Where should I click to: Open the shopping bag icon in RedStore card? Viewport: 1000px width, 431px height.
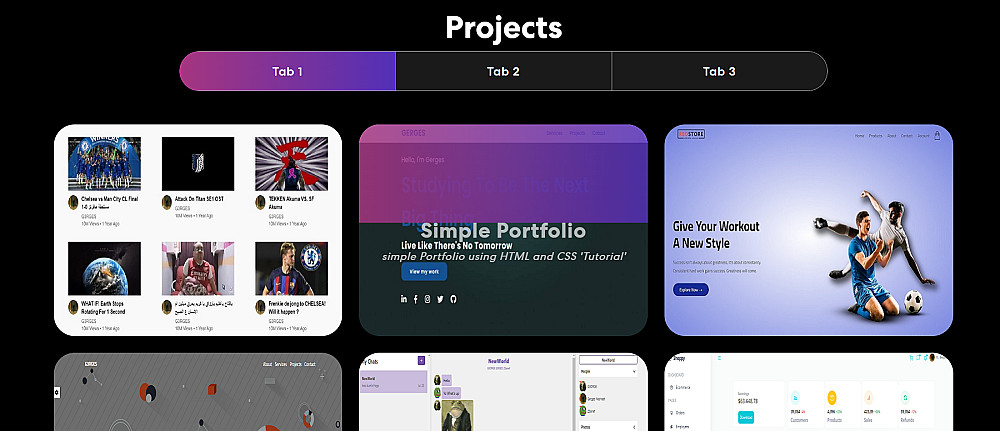click(937, 135)
